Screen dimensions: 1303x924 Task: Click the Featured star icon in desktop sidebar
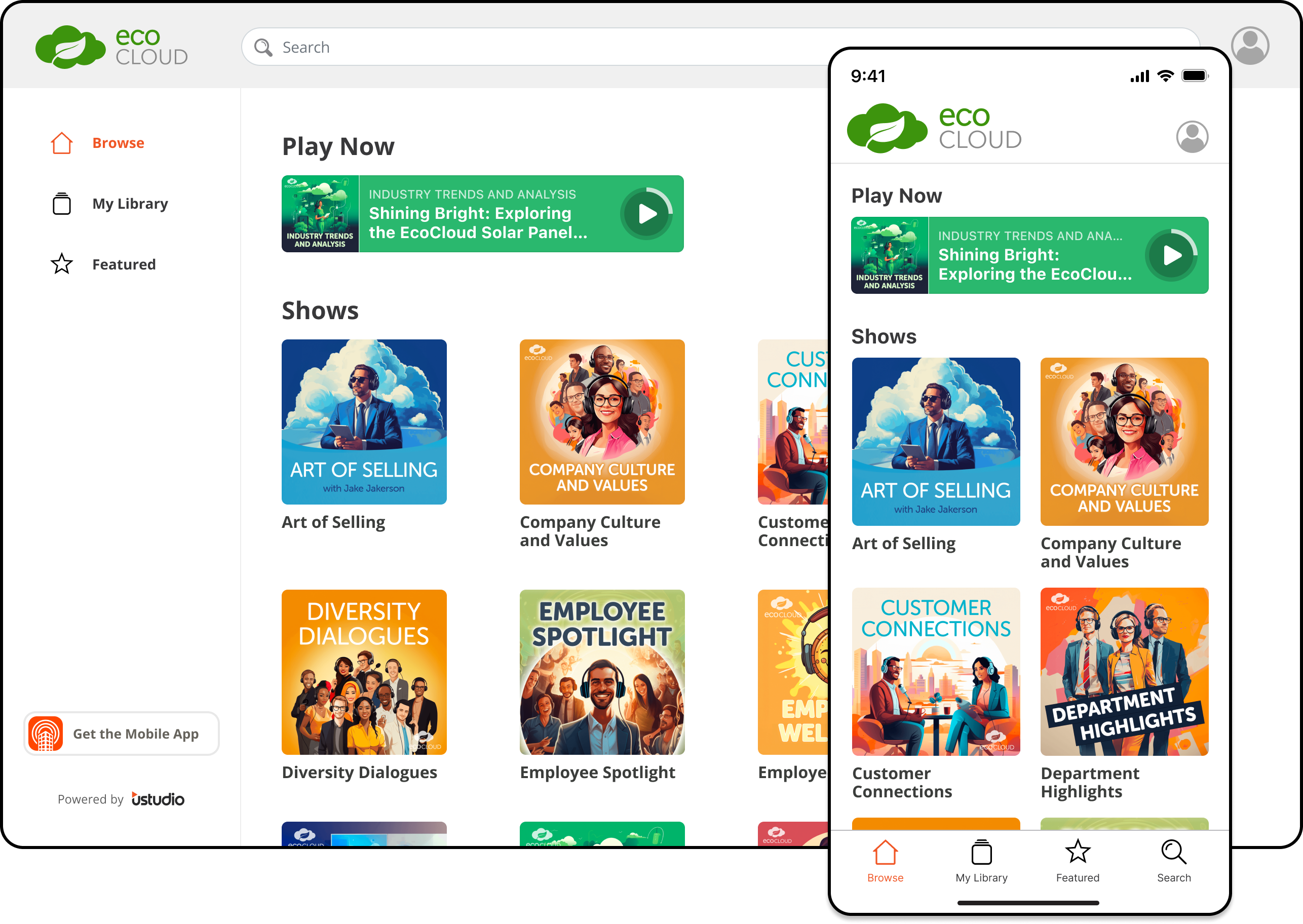pyautogui.click(x=61, y=264)
